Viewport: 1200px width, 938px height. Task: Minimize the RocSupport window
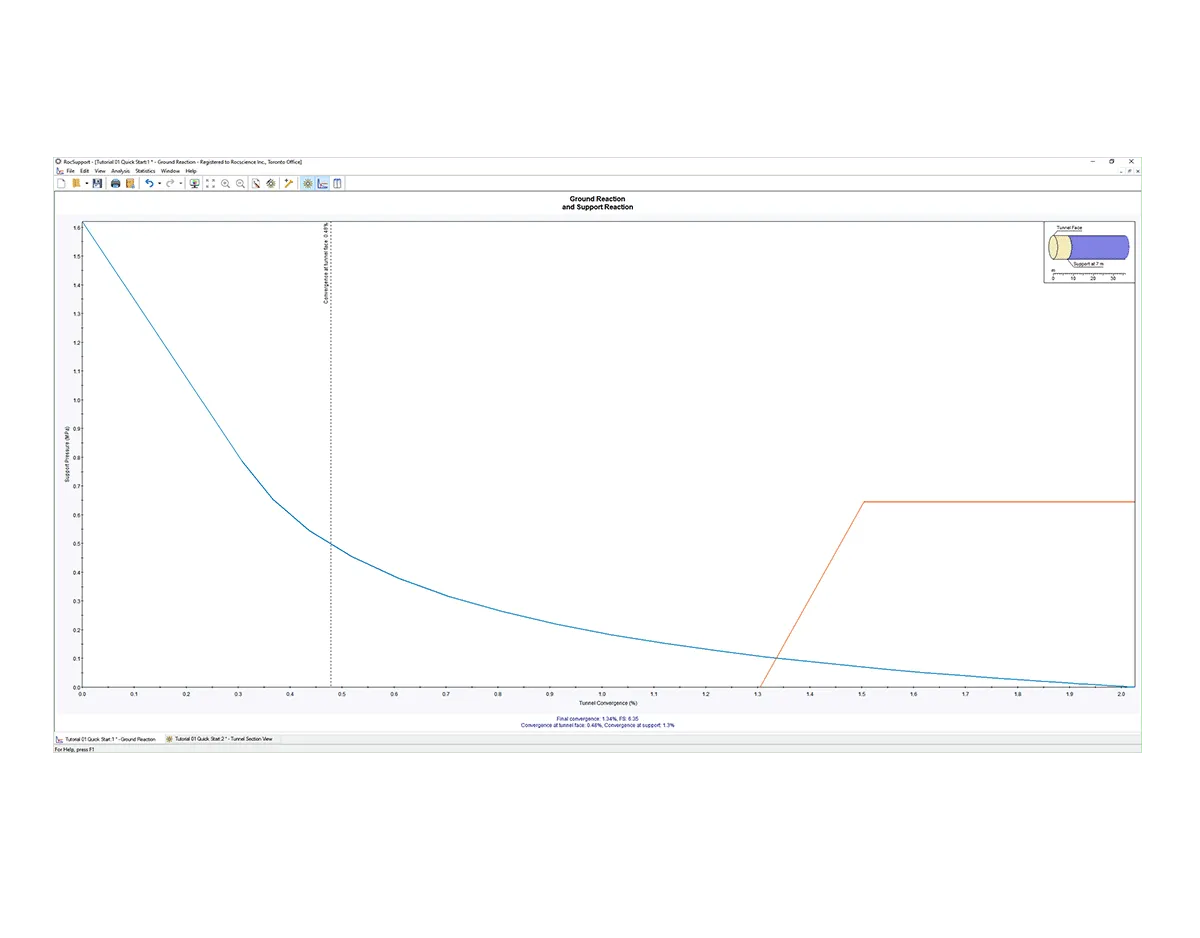pyautogui.click(x=1091, y=161)
